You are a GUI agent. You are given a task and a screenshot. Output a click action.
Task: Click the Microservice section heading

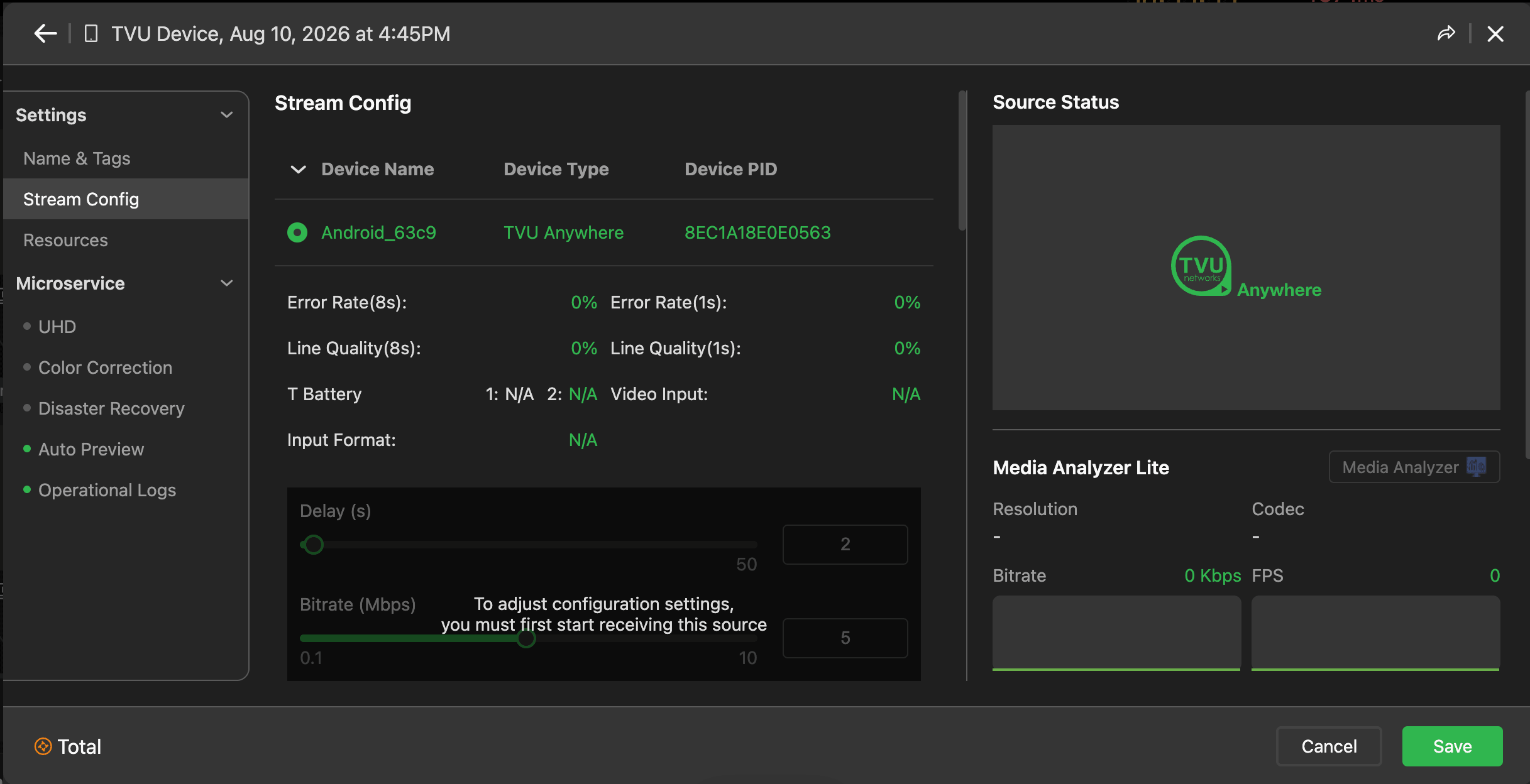click(70, 283)
